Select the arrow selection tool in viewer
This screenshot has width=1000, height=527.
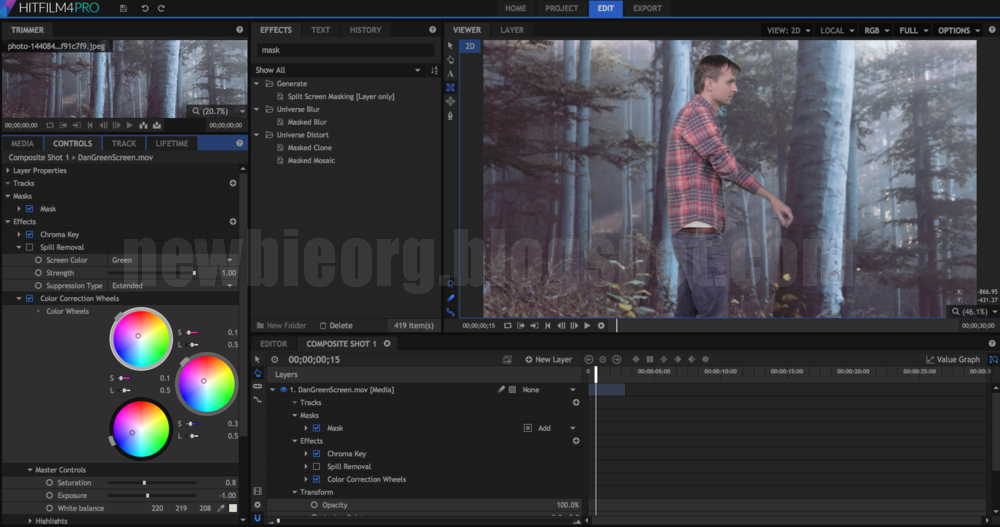point(450,46)
